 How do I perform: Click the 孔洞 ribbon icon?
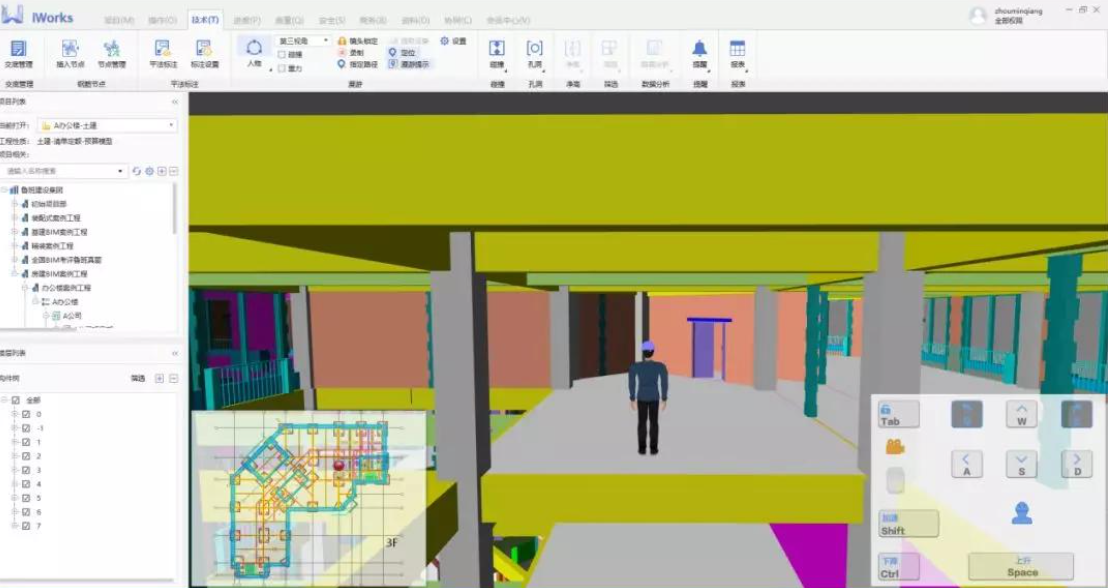click(535, 54)
